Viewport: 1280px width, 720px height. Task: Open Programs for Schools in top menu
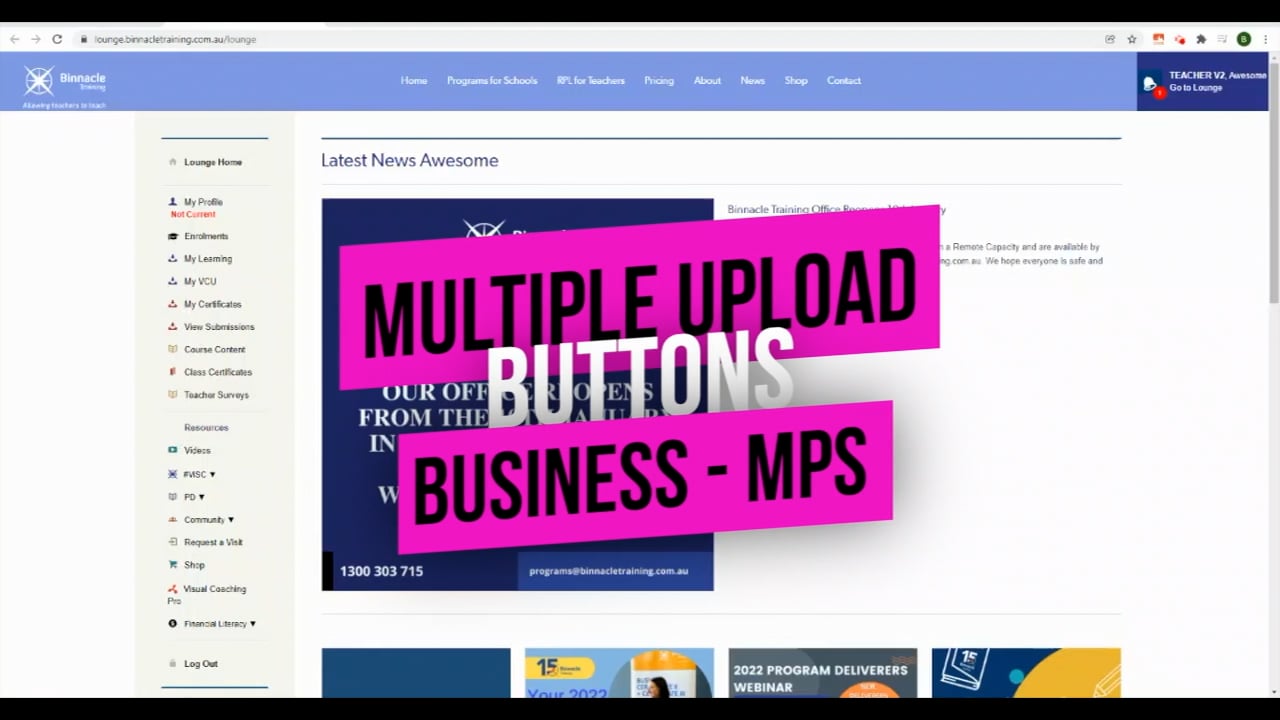pyautogui.click(x=492, y=81)
